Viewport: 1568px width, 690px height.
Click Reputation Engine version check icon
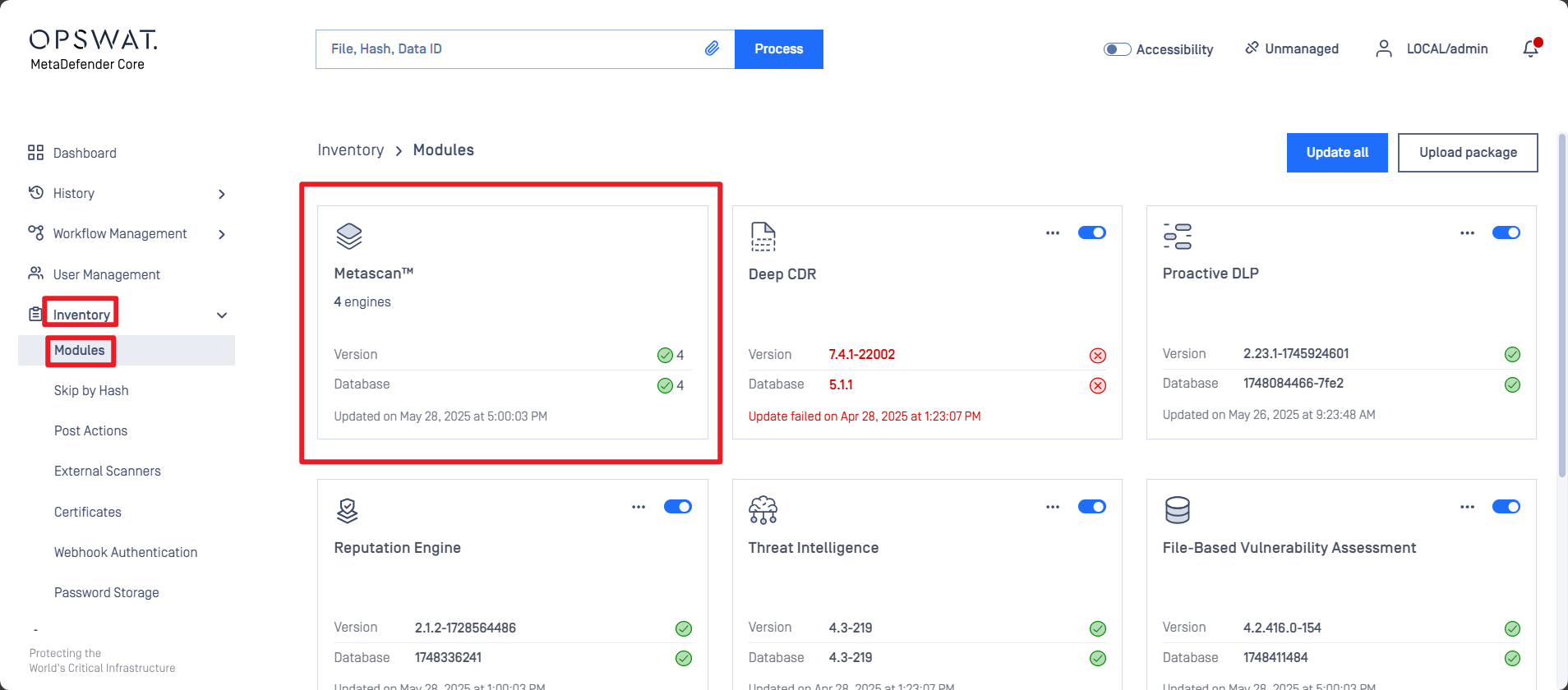tap(683, 628)
